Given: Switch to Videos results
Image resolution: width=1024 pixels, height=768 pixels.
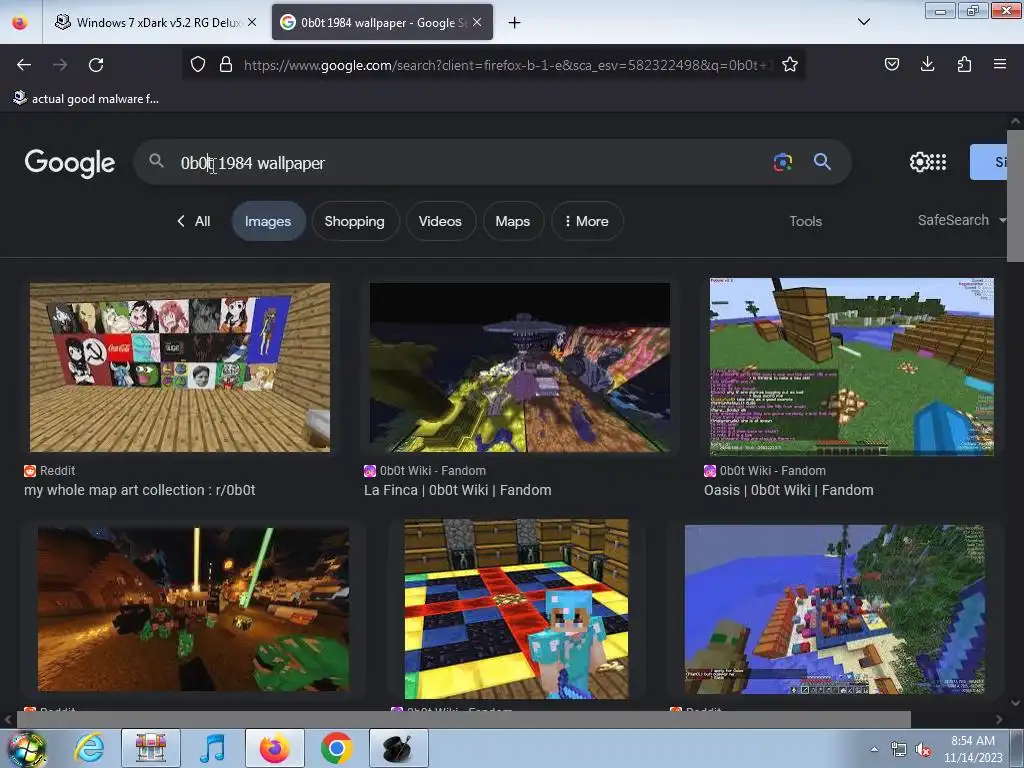Looking at the screenshot, I should coord(440,221).
